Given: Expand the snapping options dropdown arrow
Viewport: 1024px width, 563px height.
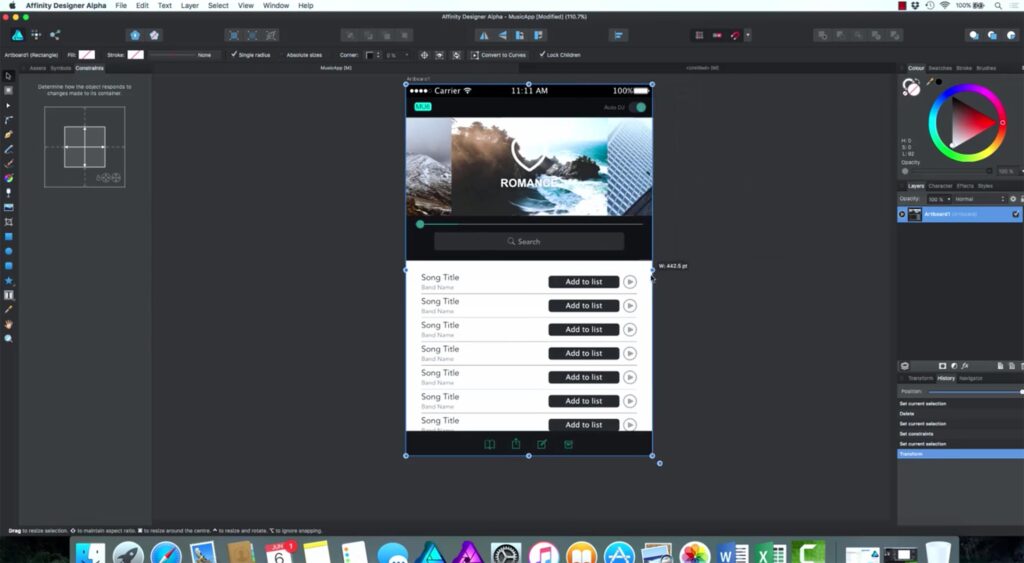Looking at the screenshot, I should click(x=747, y=35).
